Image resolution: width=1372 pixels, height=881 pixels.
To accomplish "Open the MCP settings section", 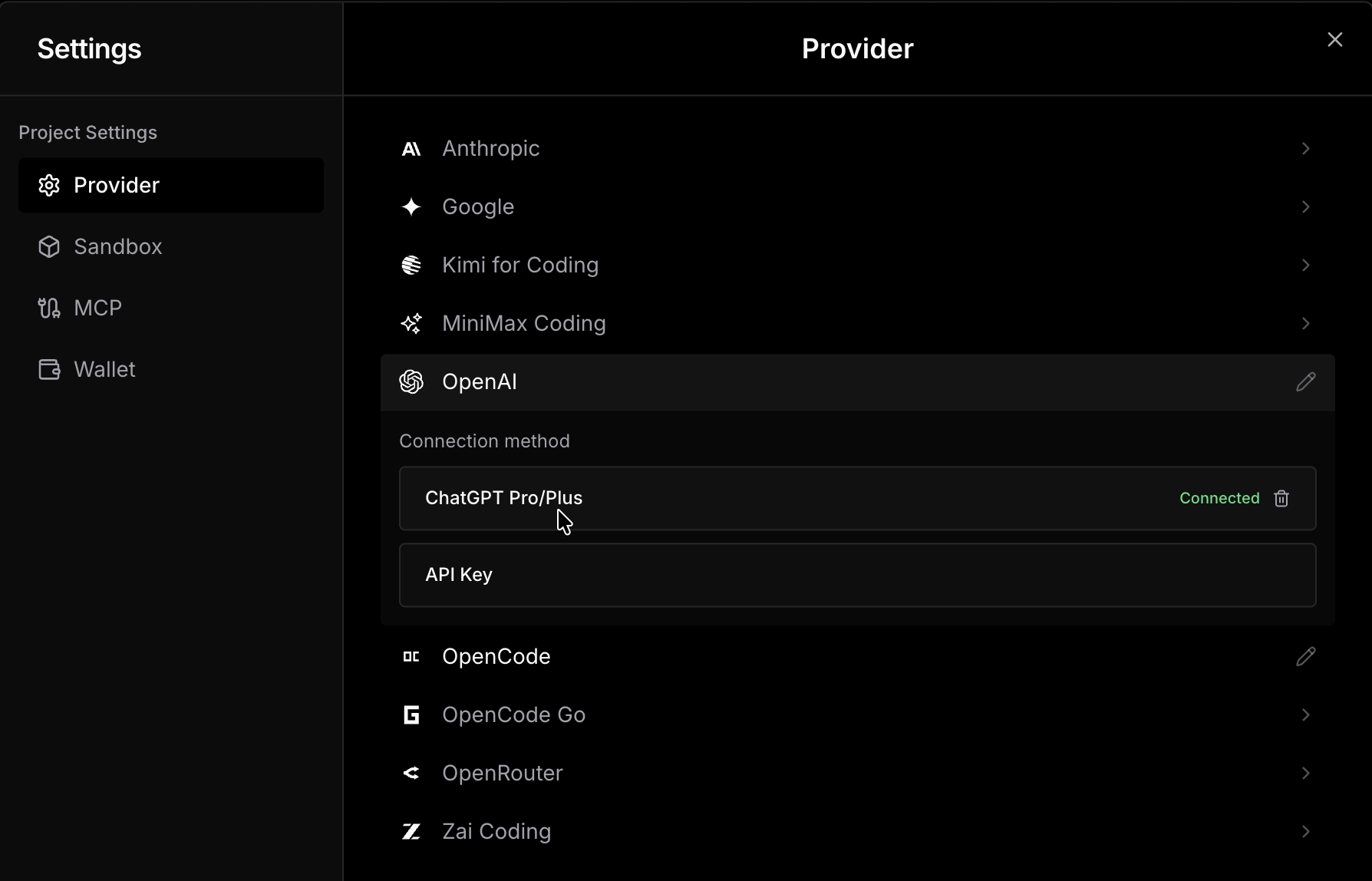I will tap(97, 309).
